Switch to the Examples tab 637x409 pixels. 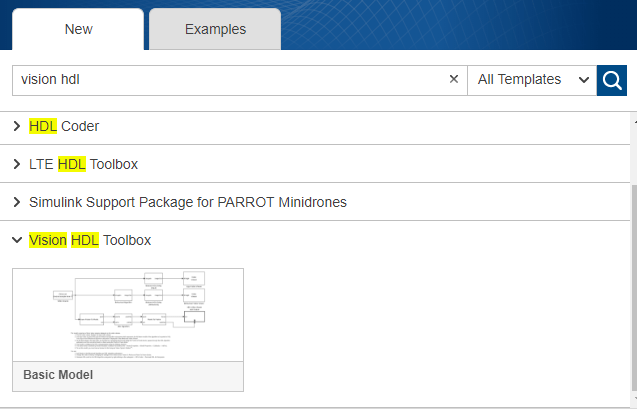tap(215, 29)
